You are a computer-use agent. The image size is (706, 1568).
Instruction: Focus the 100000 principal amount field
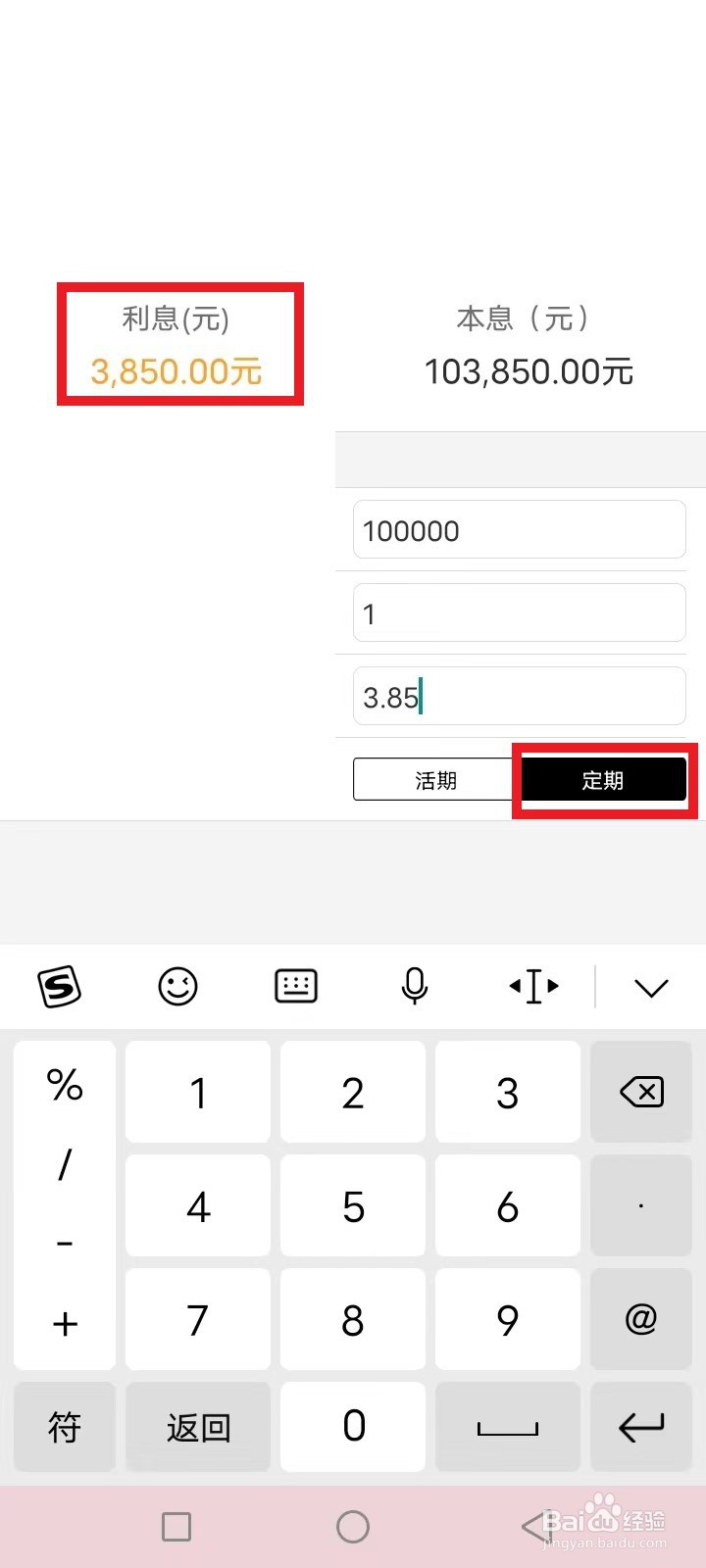tap(520, 530)
